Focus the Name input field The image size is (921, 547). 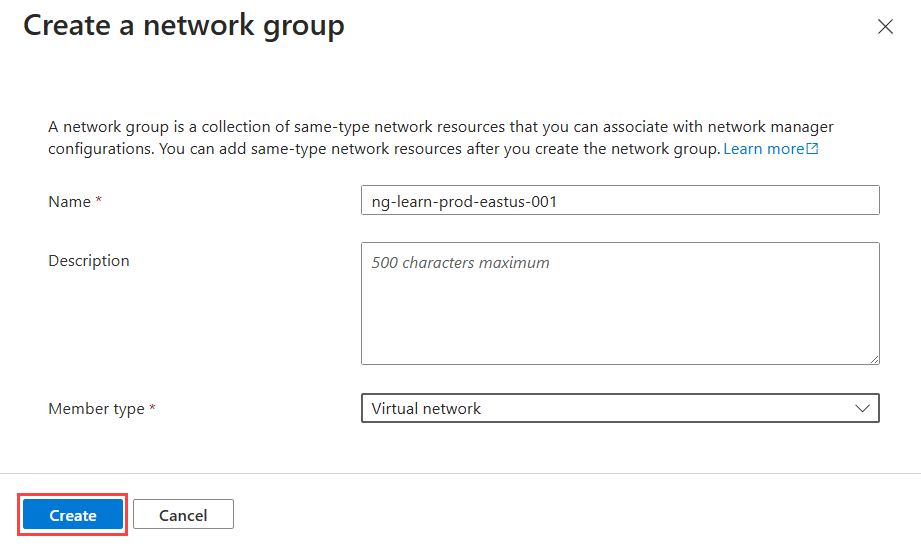(x=620, y=200)
